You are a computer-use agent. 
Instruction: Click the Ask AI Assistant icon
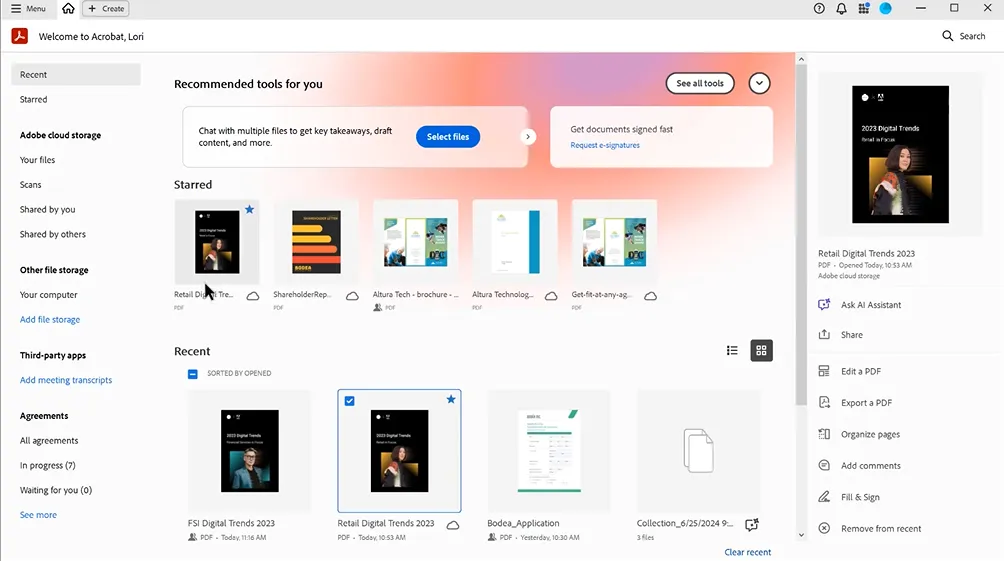click(824, 305)
